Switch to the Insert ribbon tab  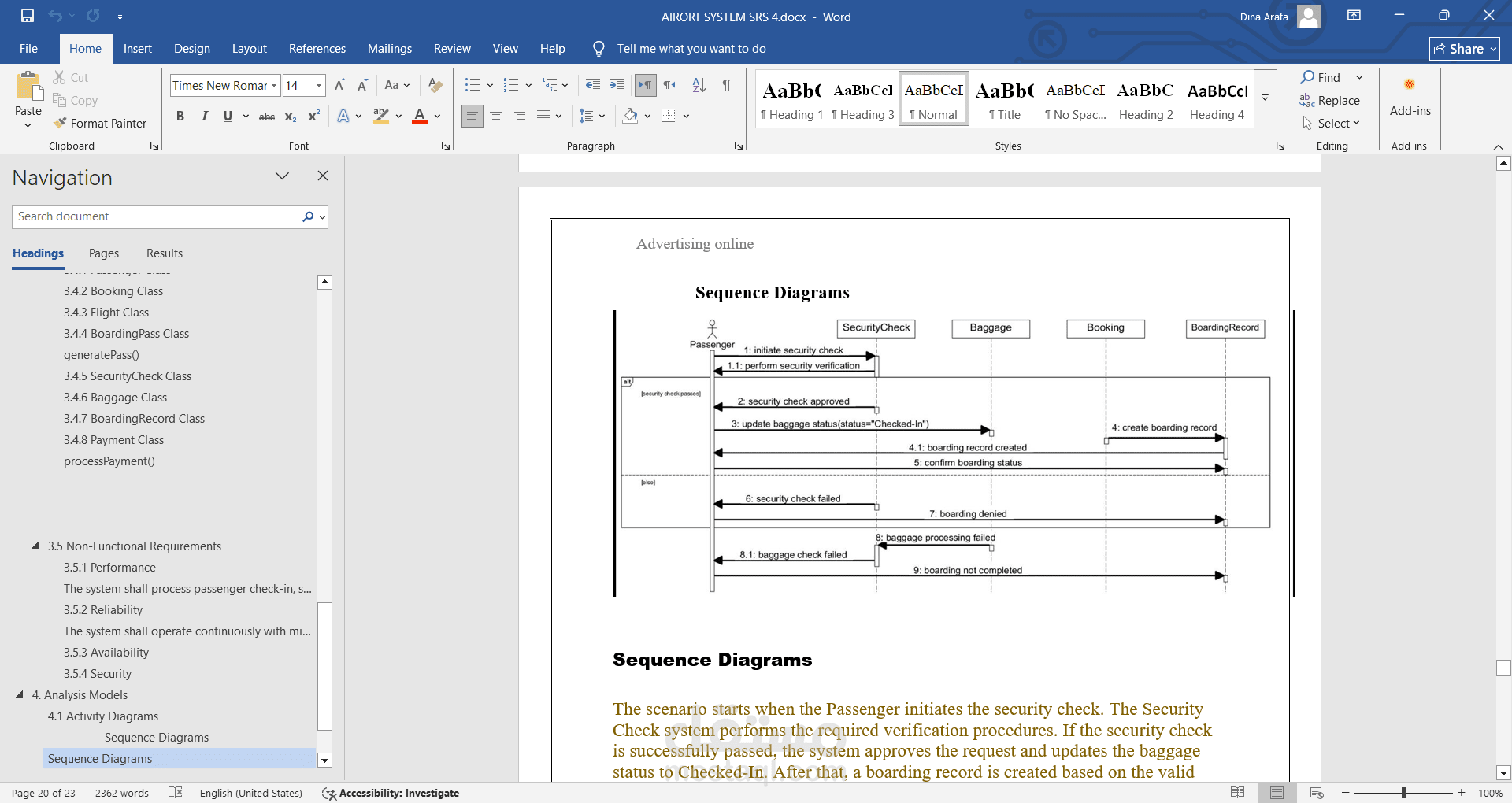point(138,49)
